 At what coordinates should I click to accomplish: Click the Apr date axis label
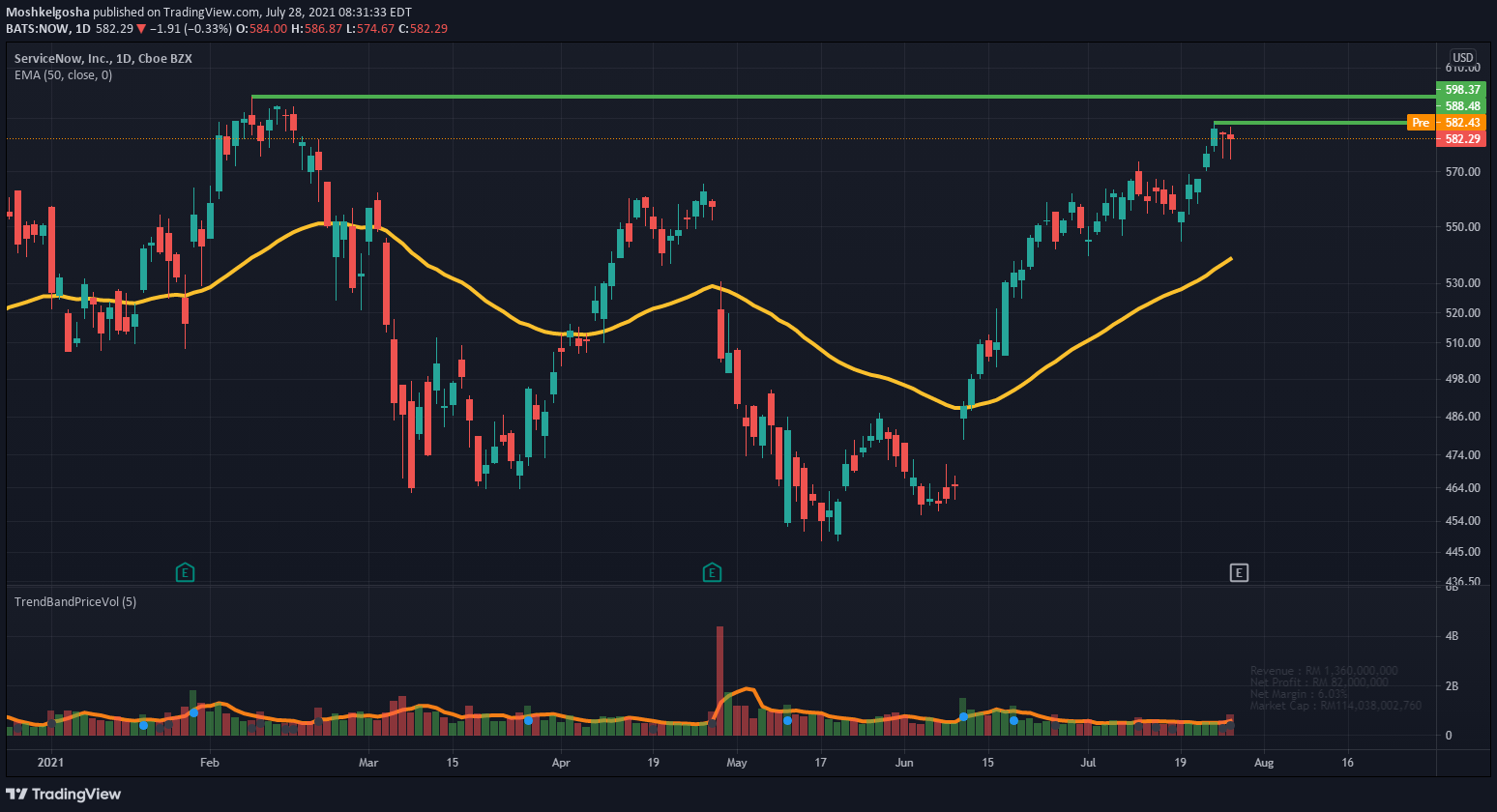[561, 763]
